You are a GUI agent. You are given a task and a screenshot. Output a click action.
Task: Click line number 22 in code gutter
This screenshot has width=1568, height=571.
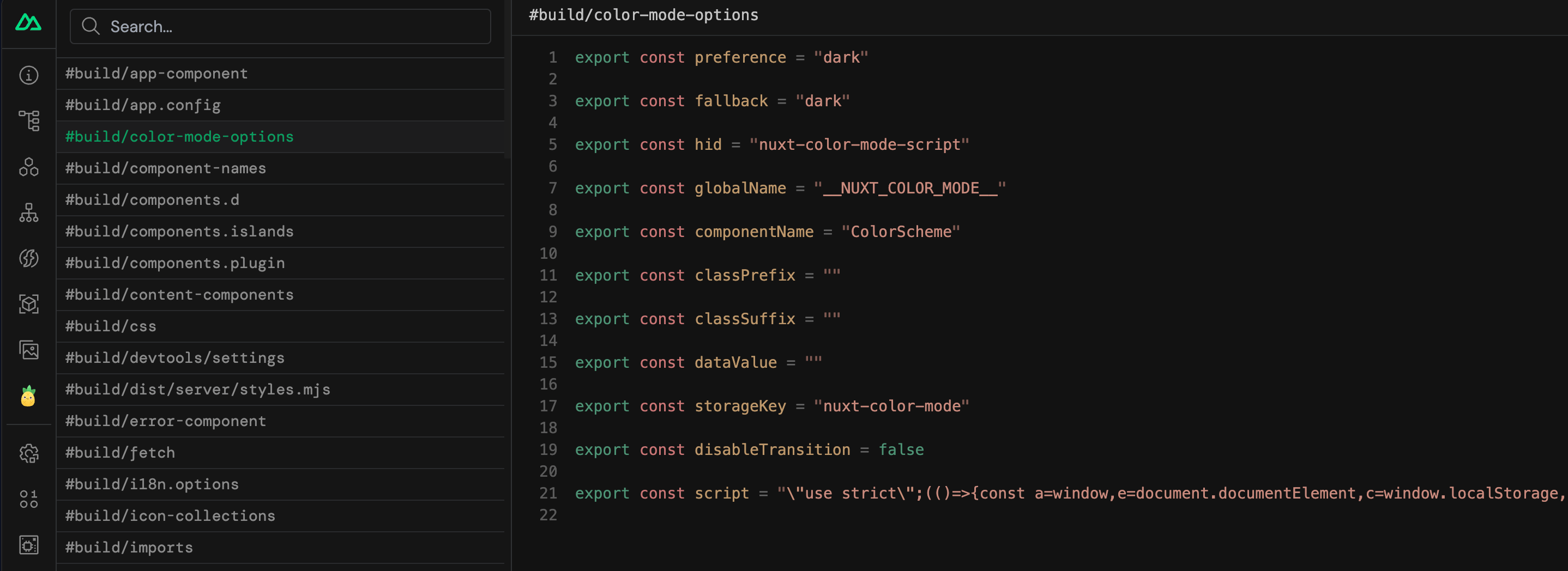coord(548,515)
